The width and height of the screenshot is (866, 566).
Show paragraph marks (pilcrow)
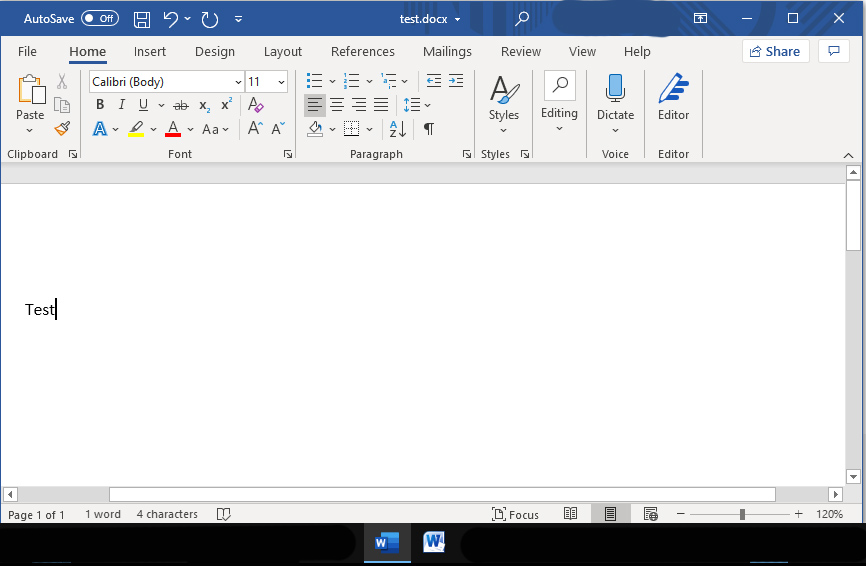[x=429, y=129]
